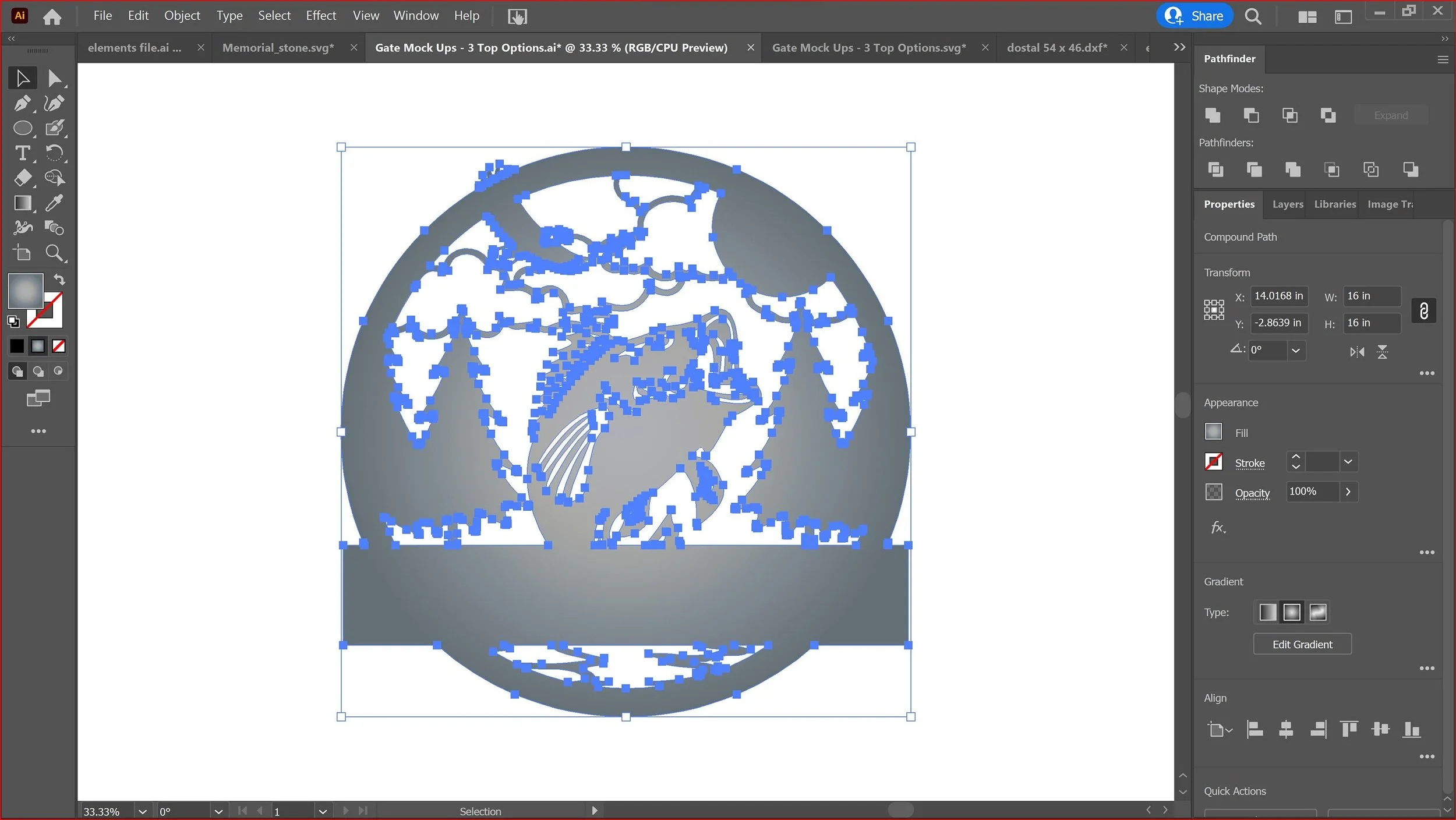Image resolution: width=1456 pixels, height=820 pixels.
Task: Select the Zoom tool
Action: [54, 253]
